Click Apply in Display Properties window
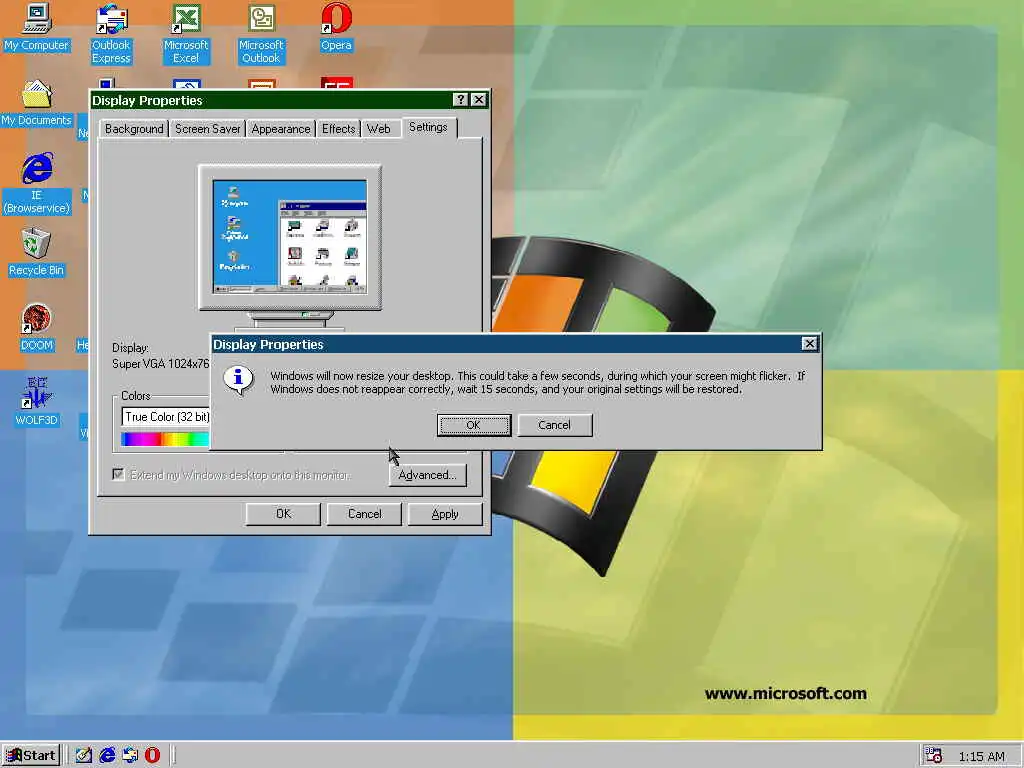Viewport: 1024px width, 768px height. 445,514
